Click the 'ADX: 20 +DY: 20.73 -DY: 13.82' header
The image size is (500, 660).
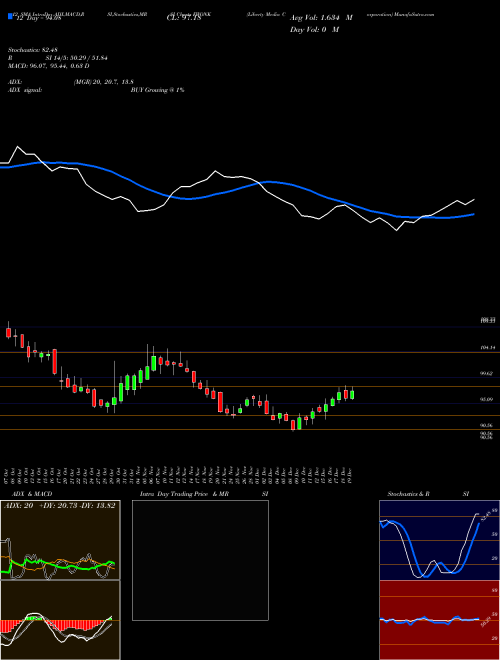(59, 506)
